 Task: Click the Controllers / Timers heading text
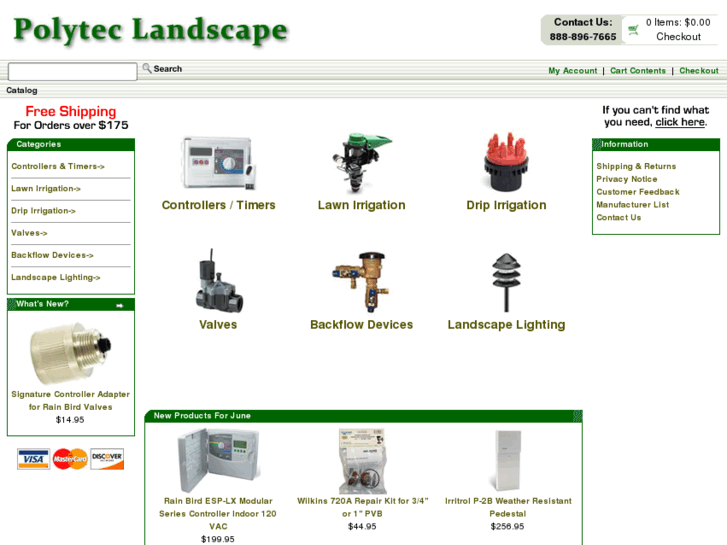point(218,205)
